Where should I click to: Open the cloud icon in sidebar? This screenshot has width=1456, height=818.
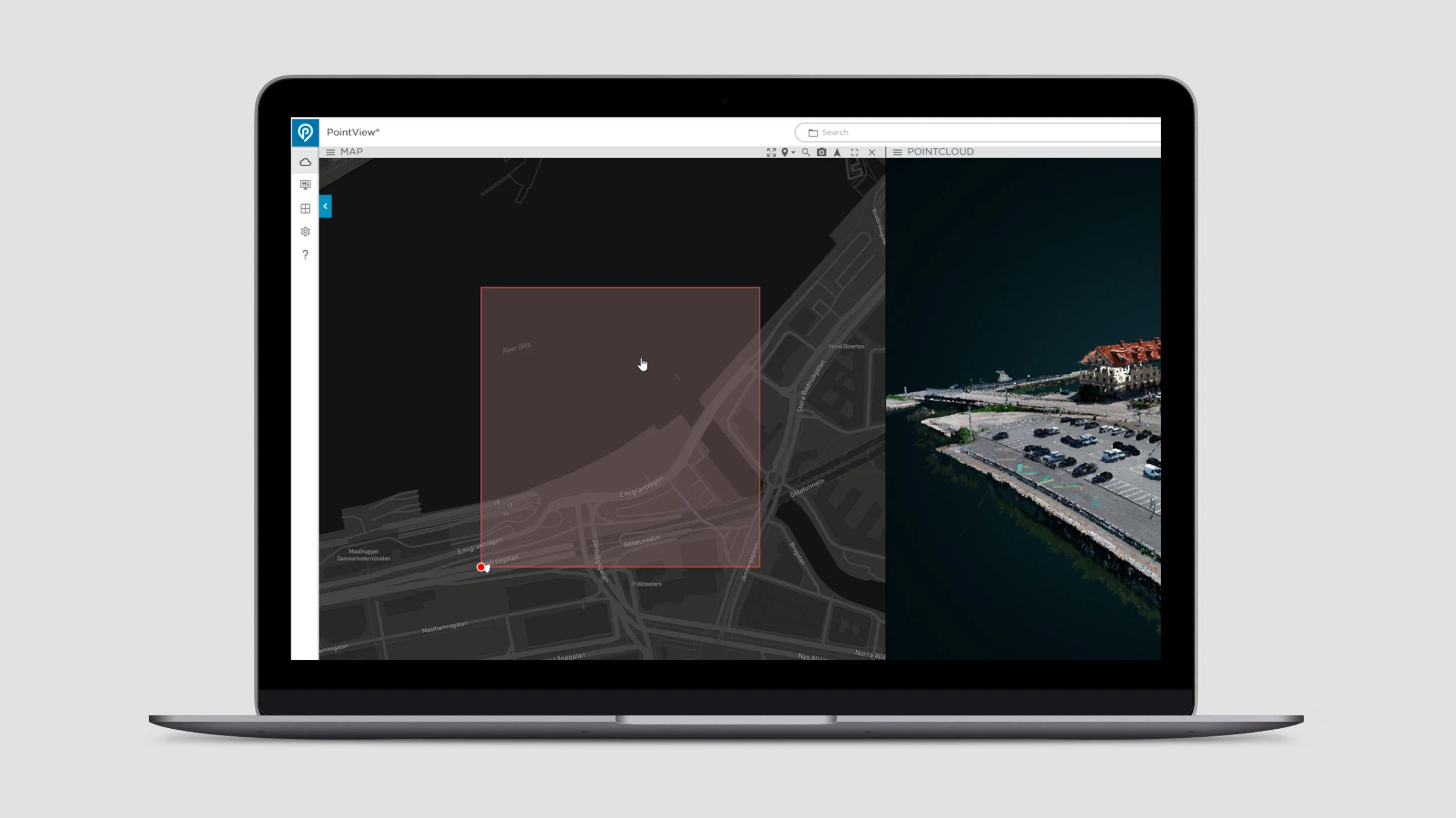[305, 163]
